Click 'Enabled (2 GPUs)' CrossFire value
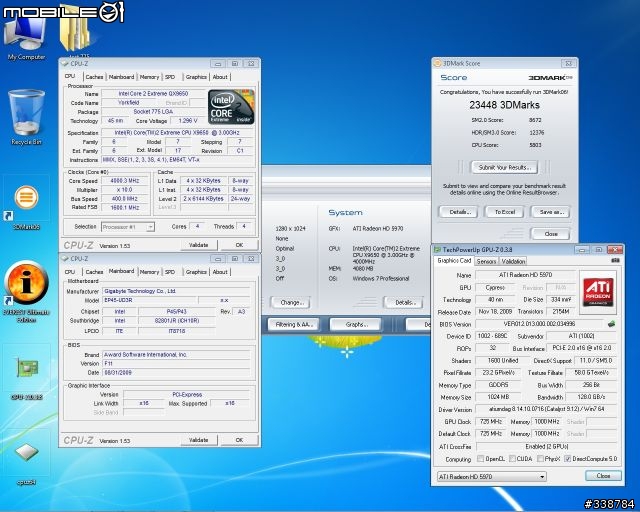 (547, 447)
